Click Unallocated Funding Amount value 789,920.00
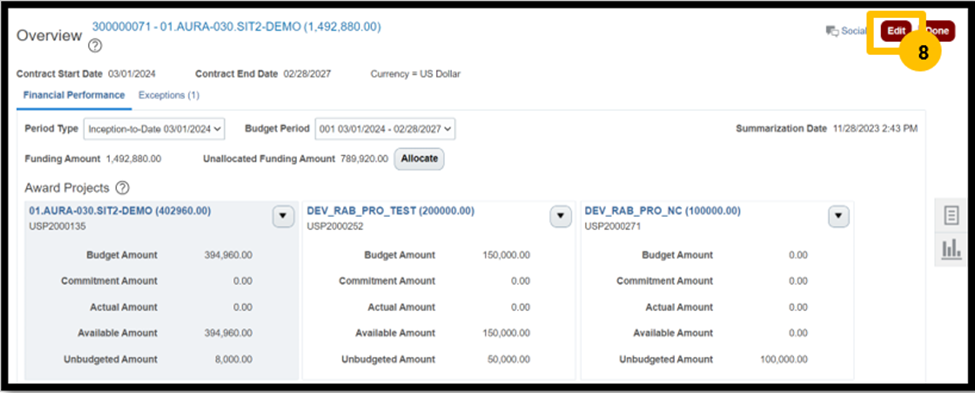 click(364, 159)
